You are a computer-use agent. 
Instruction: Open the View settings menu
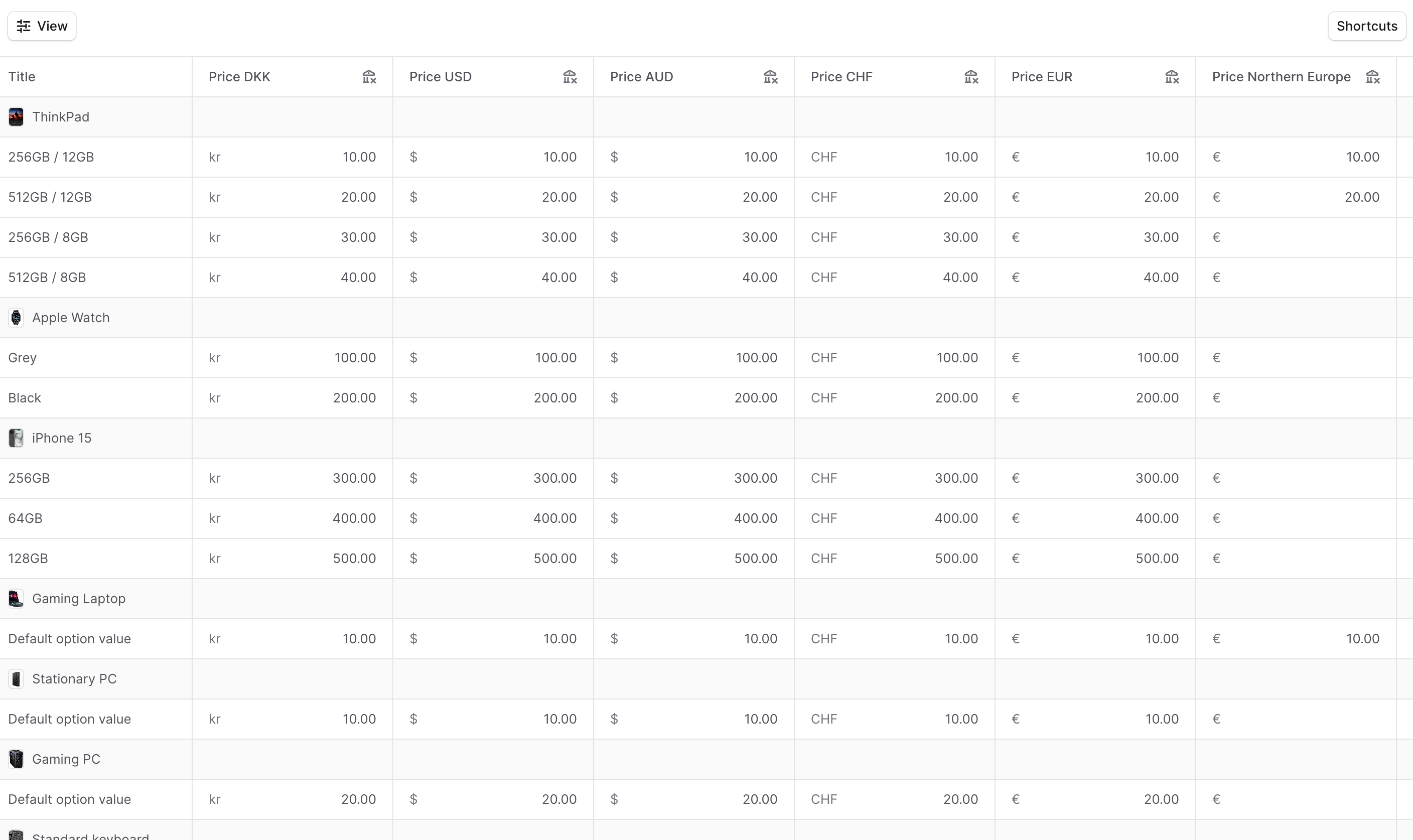[x=42, y=26]
